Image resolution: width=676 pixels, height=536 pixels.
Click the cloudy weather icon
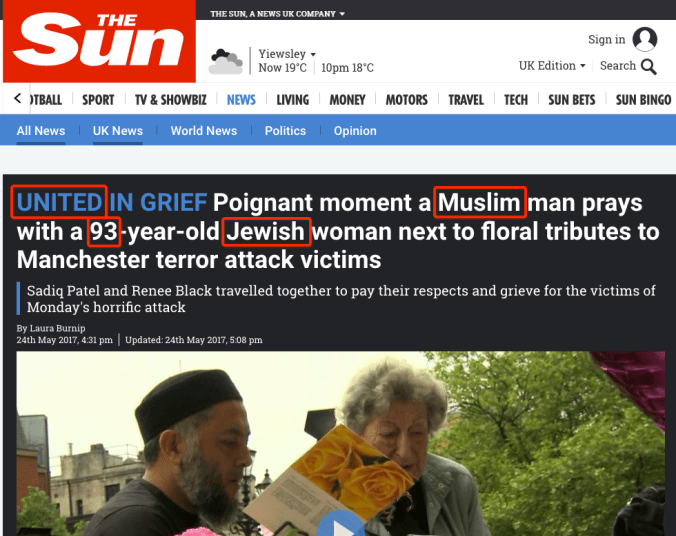[225, 62]
